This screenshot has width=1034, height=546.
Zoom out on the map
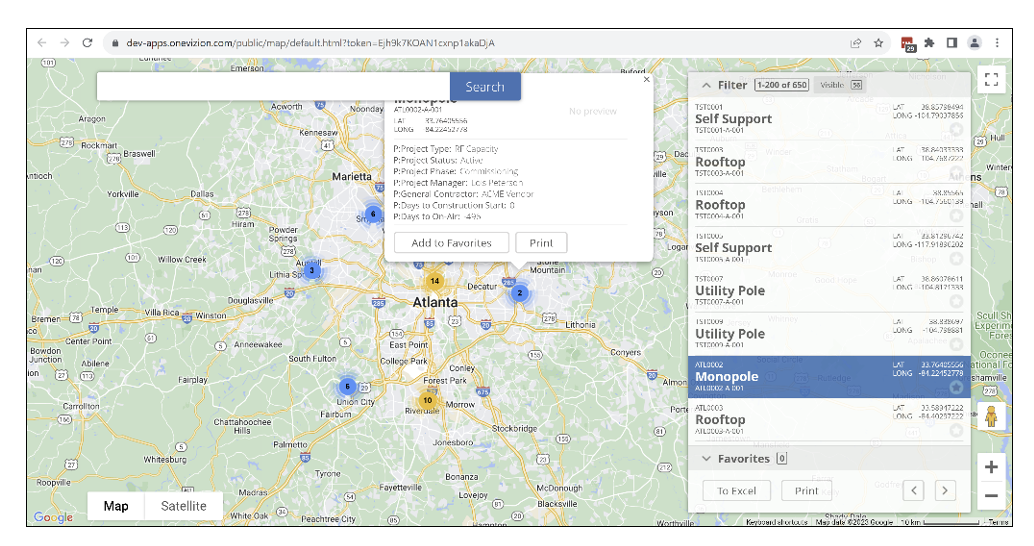991,496
